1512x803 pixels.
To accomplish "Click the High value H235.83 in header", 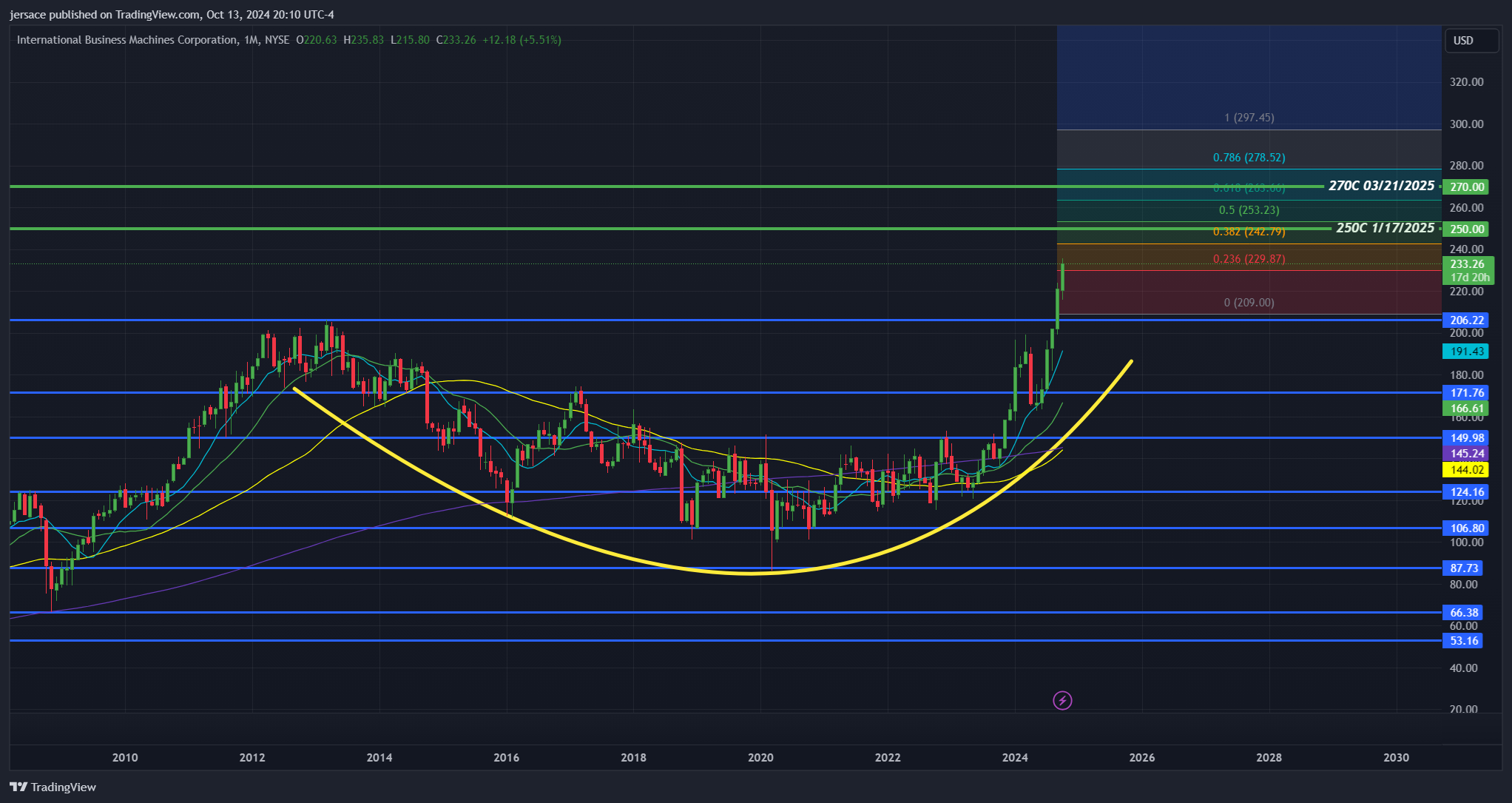I will coord(364,40).
